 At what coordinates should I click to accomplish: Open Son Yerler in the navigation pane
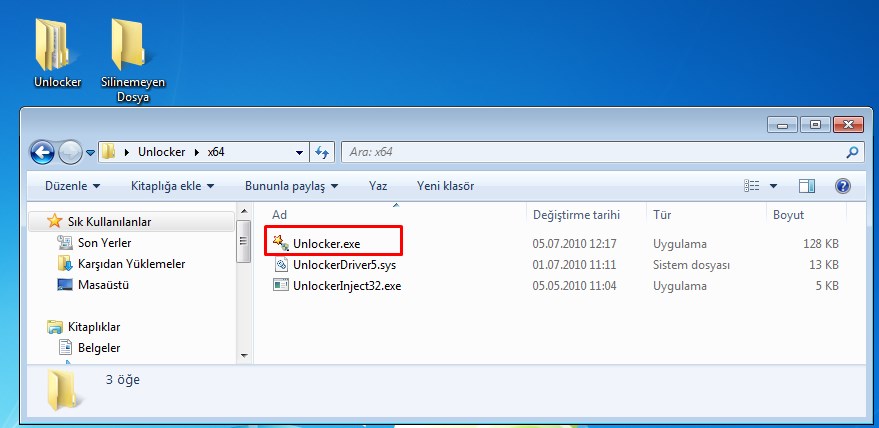point(104,243)
